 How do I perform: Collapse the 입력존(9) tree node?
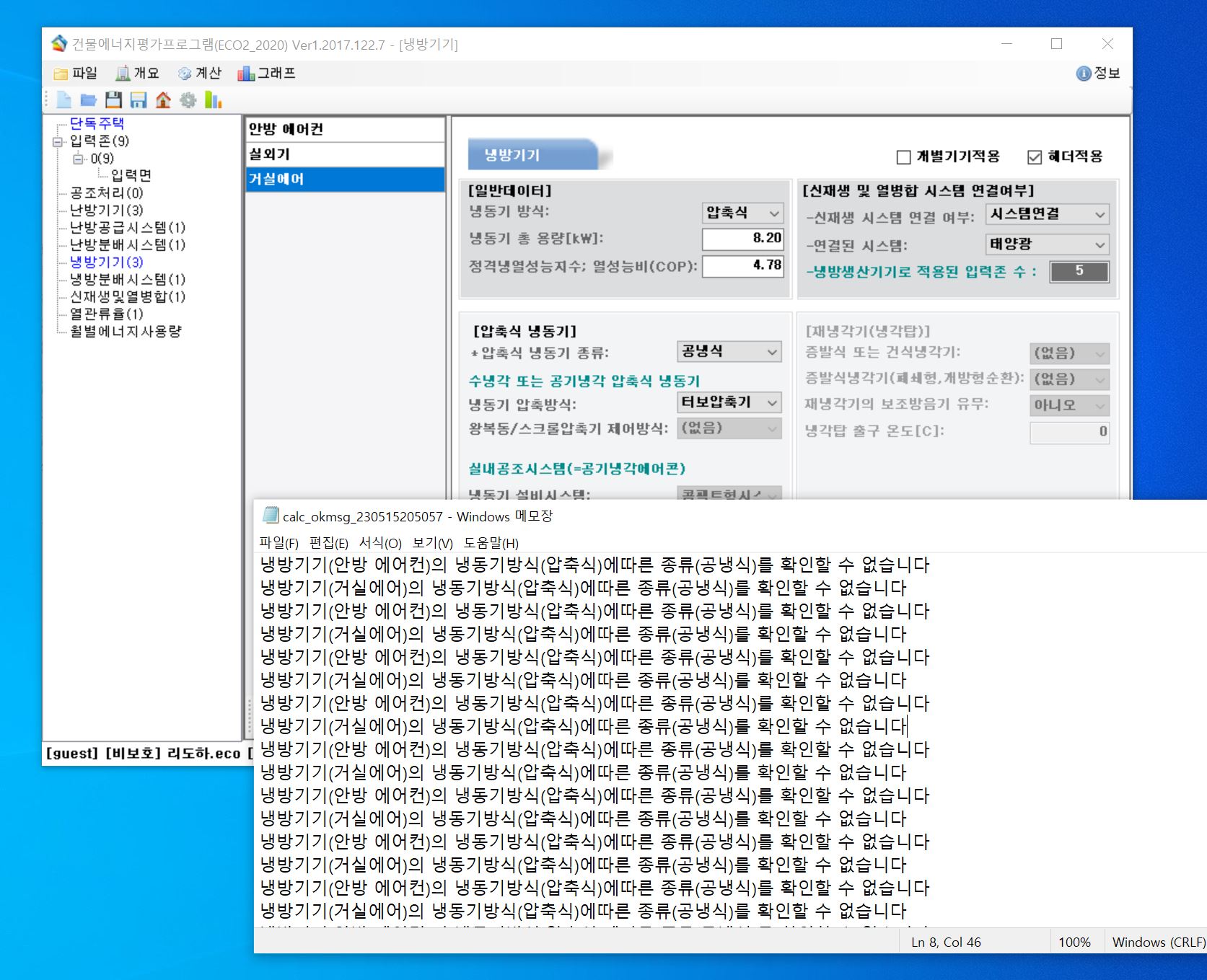pos(58,142)
